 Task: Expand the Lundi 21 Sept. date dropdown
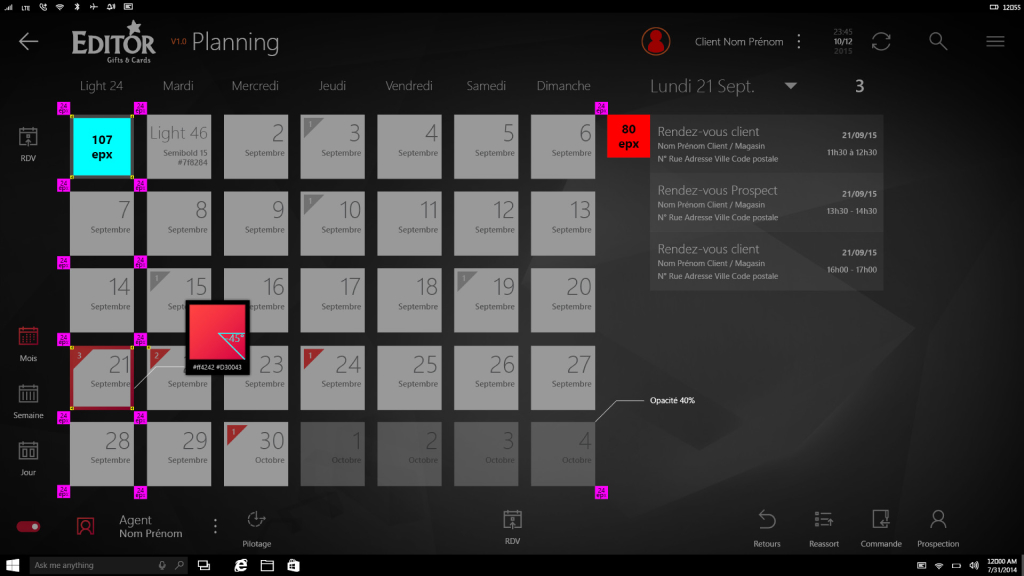[x=791, y=86]
